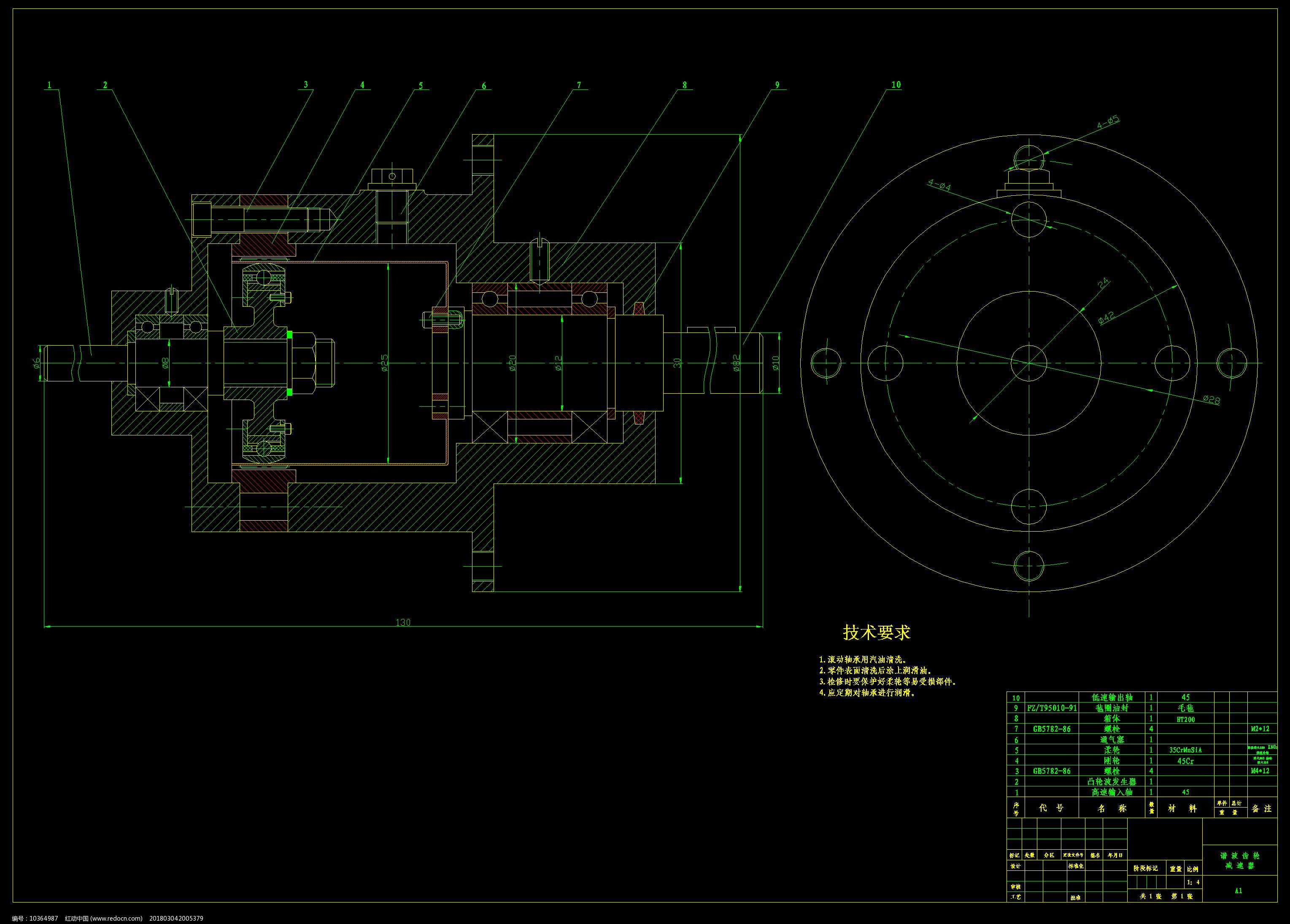Viewport: 1290px width, 924px height.
Task: Select the '凸轮波发生器' part name cell
Action: click(1112, 782)
